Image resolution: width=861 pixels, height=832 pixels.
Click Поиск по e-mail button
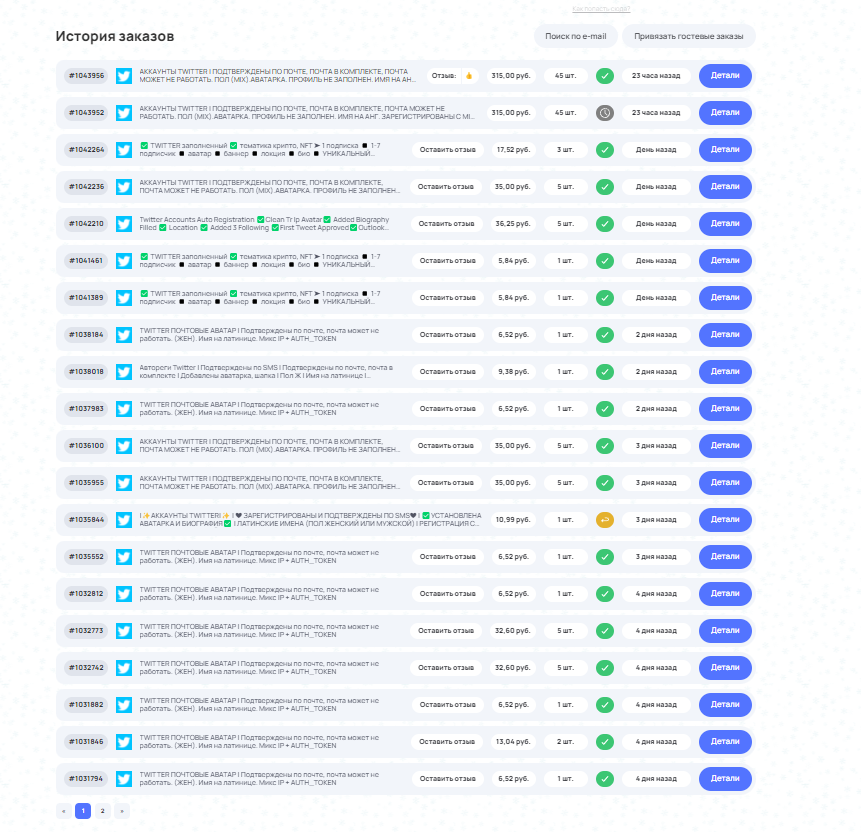pyautogui.click(x=575, y=36)
